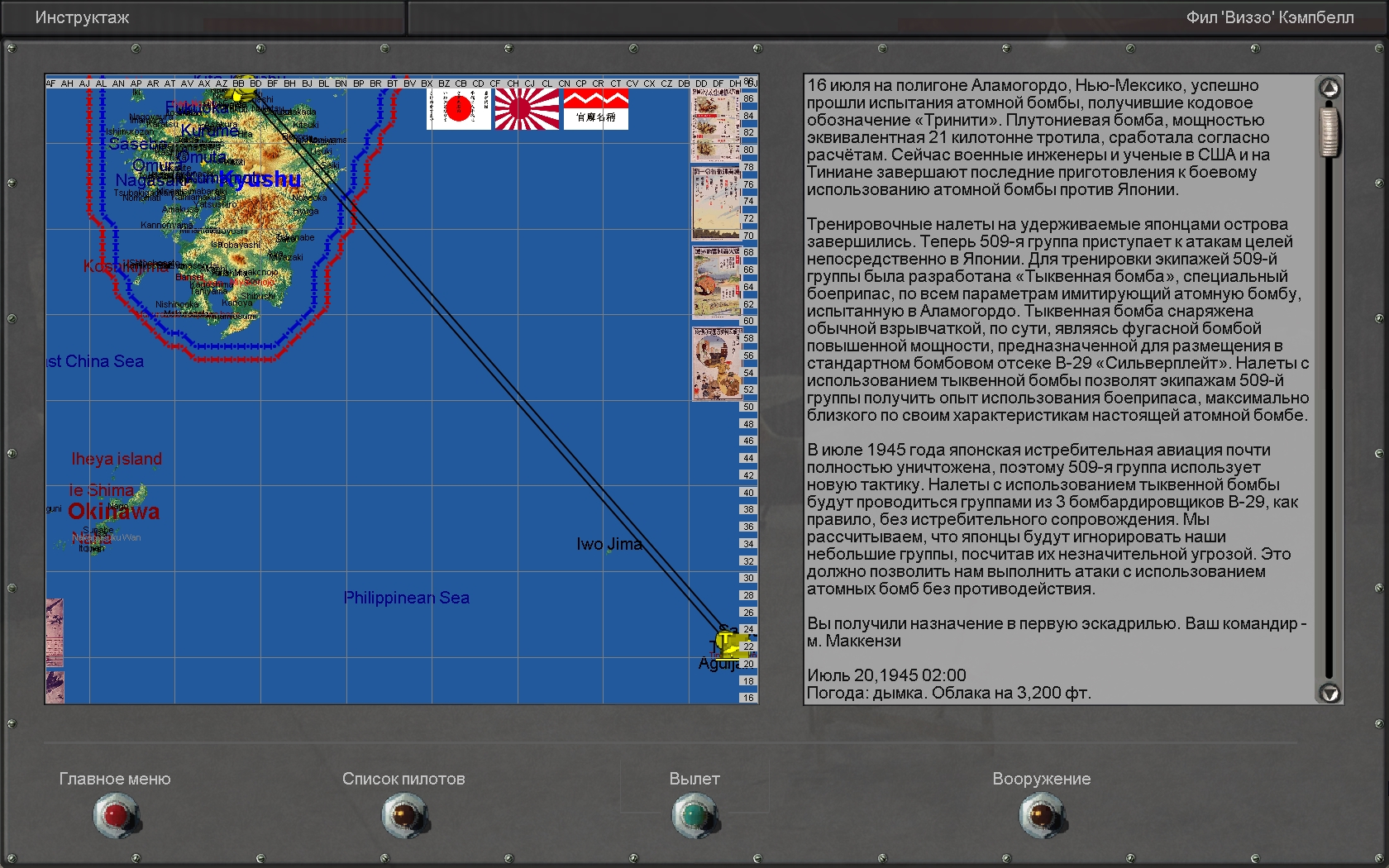Click the Miyazaki town label

286,257
